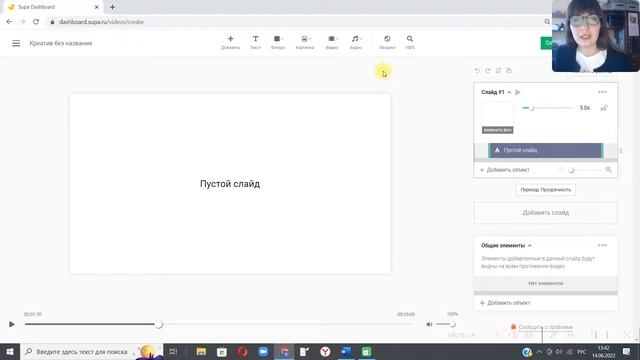Viewport: 640px width, 360px height.
Task: Click the redo arrow icon
Action: coord(488,71)
